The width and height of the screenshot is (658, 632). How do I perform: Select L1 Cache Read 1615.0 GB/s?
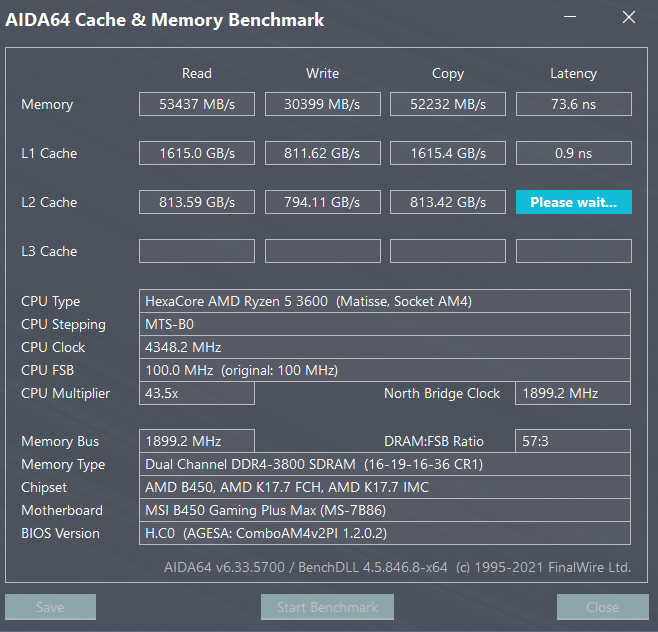[x=197, y=153]
